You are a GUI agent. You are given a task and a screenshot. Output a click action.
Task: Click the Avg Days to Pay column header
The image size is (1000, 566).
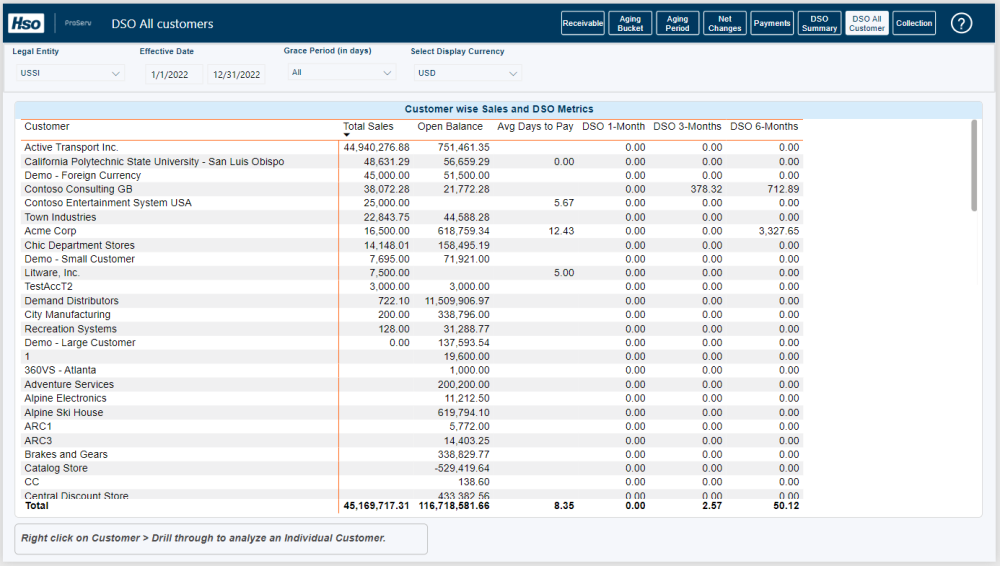(x=535, y=127)
